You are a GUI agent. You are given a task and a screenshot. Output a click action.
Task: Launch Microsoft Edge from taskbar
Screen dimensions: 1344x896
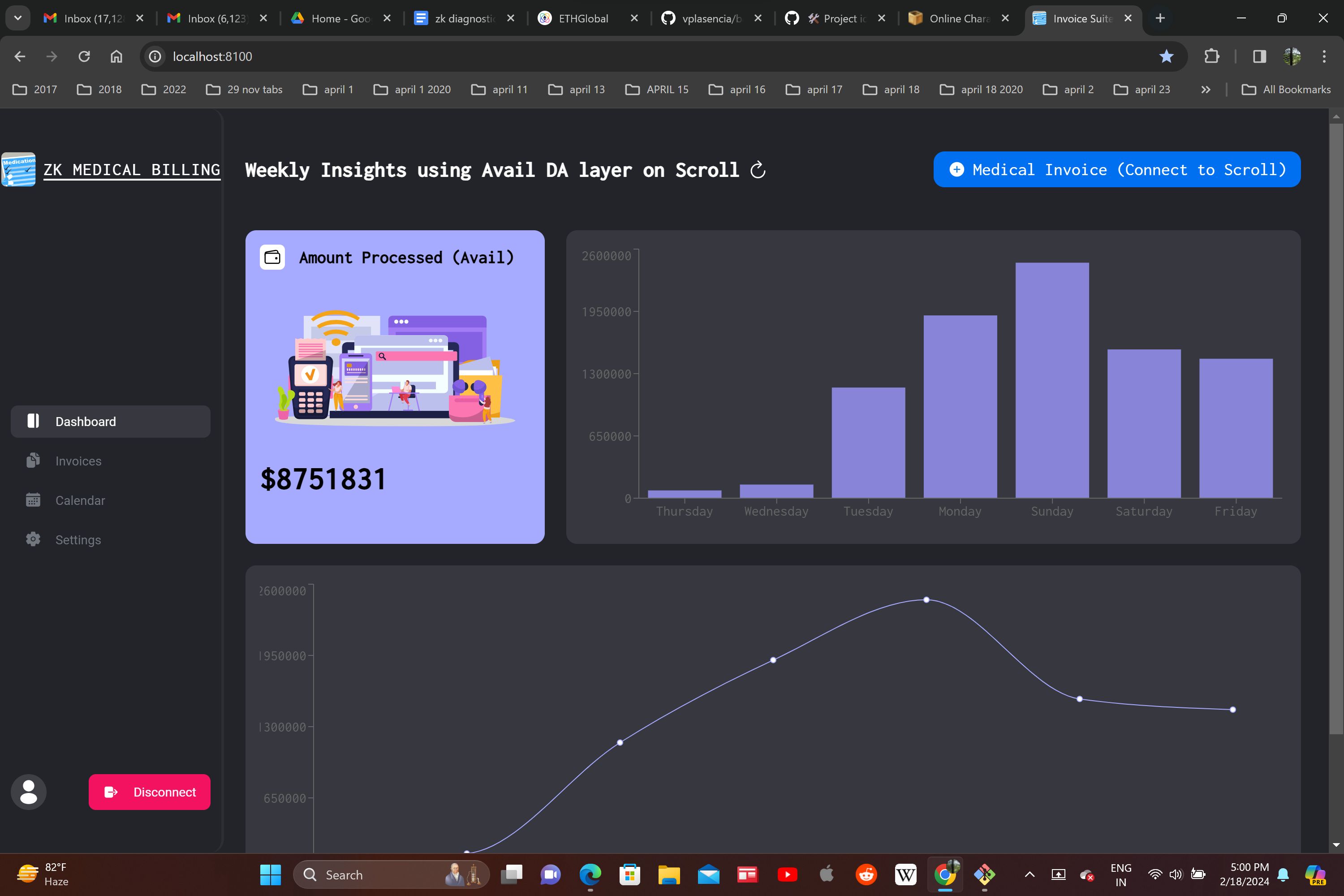pyautogui.click(x=590, y=875)
